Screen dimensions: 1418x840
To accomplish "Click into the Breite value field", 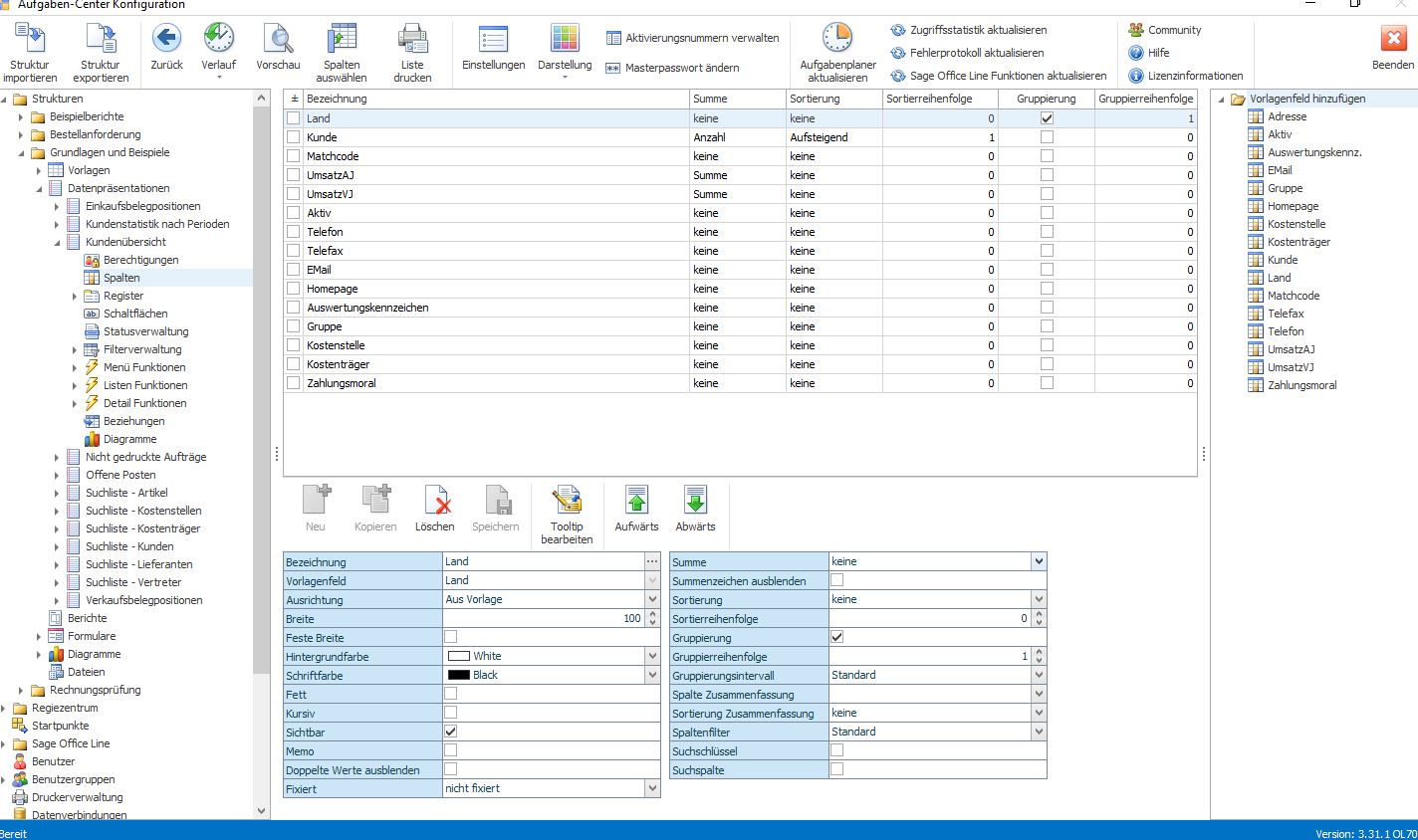I will [545, 618].
